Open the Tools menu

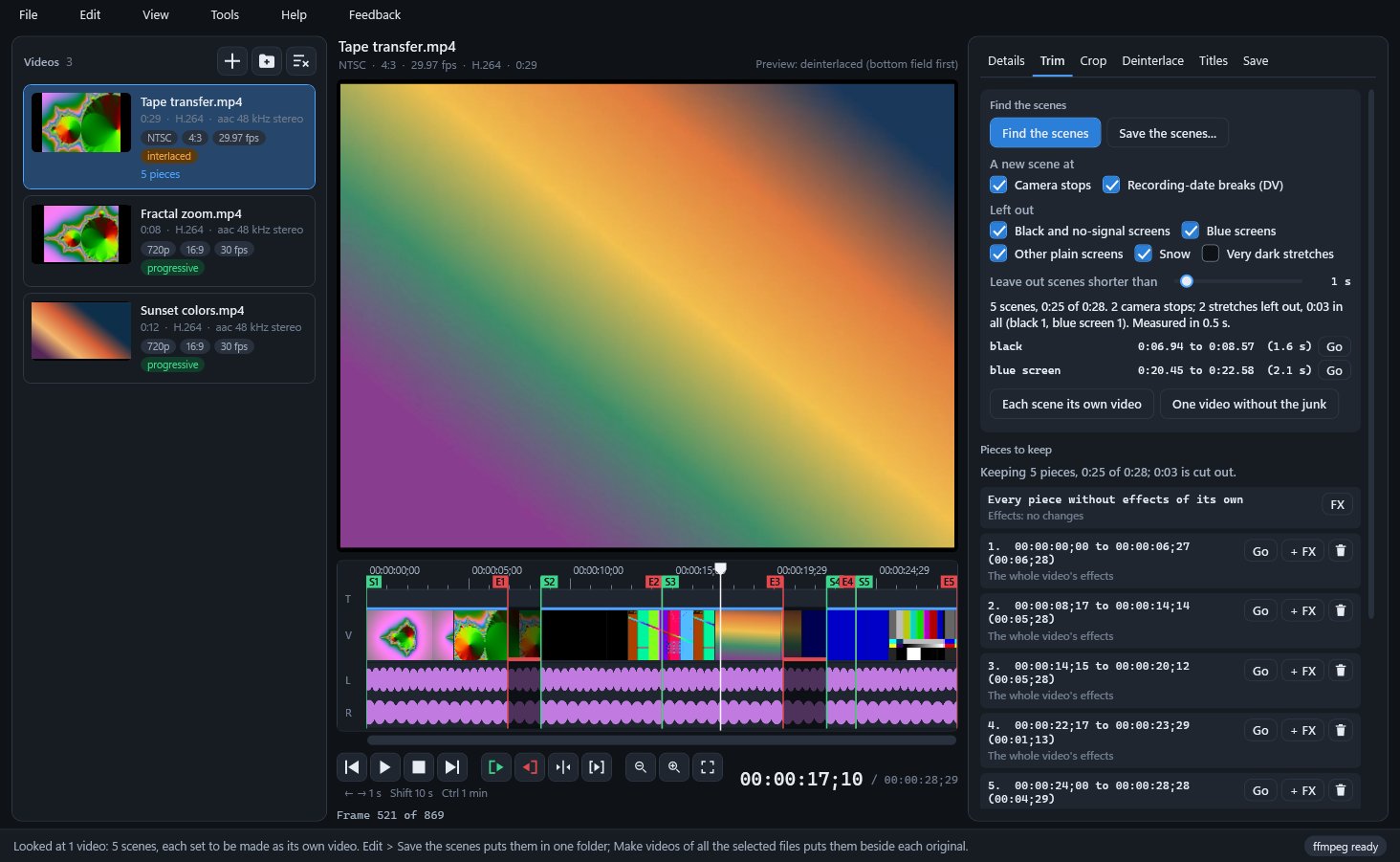(225, 14)
